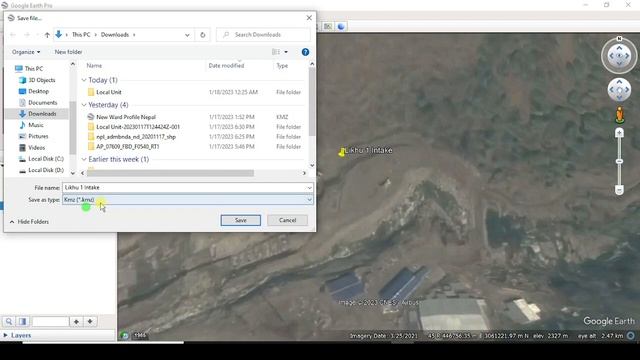Move item up with arrow button

pos(76,322)
